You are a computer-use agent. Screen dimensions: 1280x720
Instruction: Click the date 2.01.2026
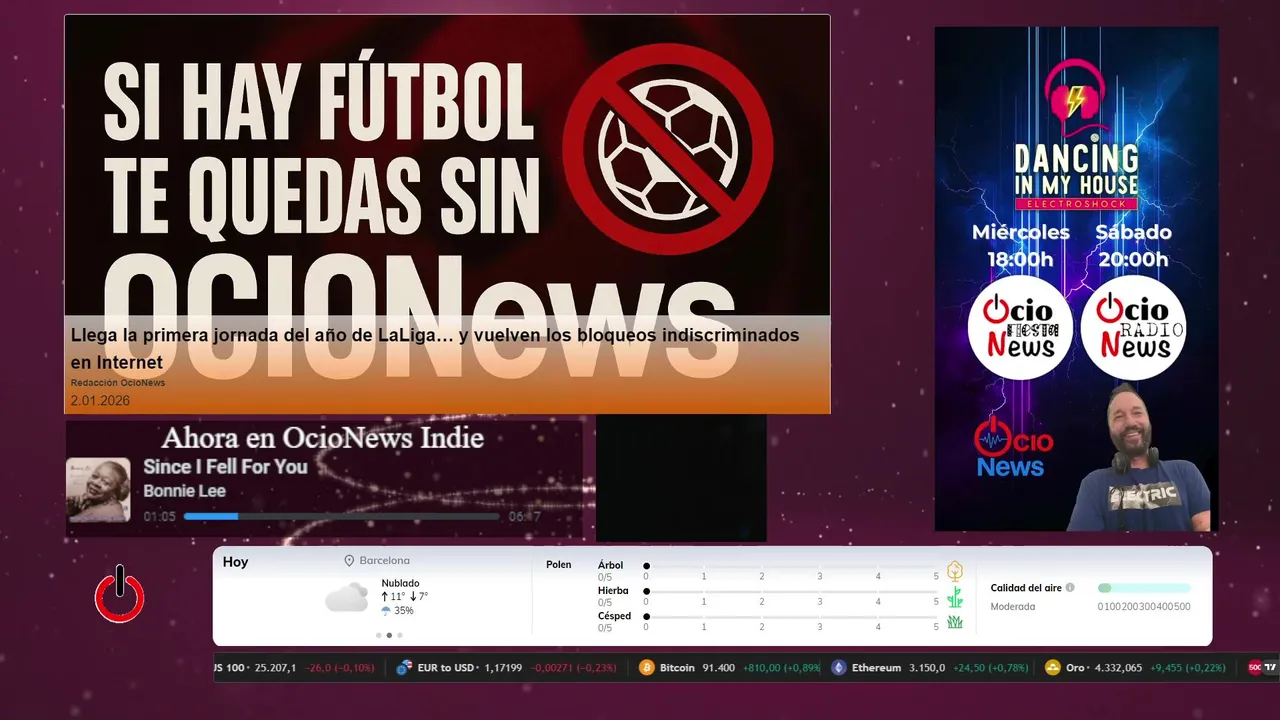(100, 401)
